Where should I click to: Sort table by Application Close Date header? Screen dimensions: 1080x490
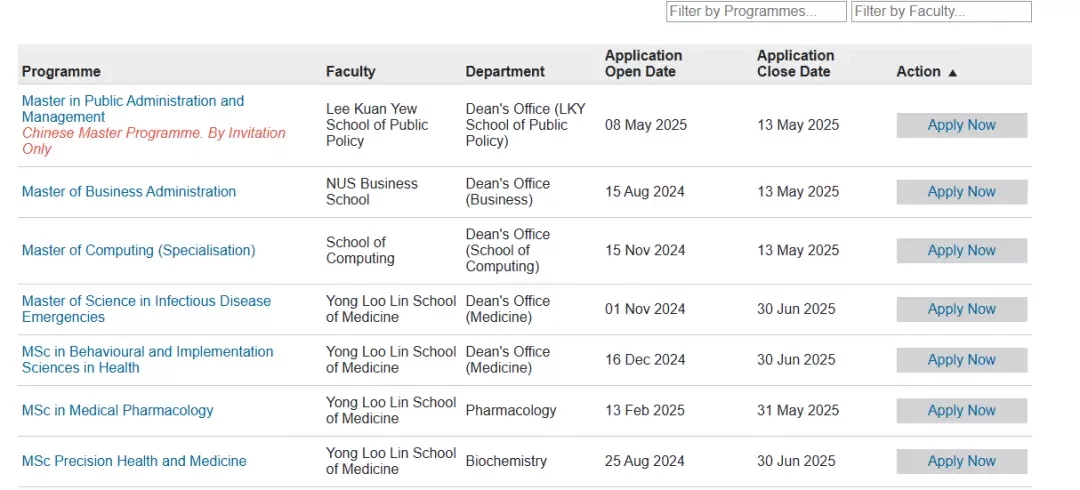[796, 63]
